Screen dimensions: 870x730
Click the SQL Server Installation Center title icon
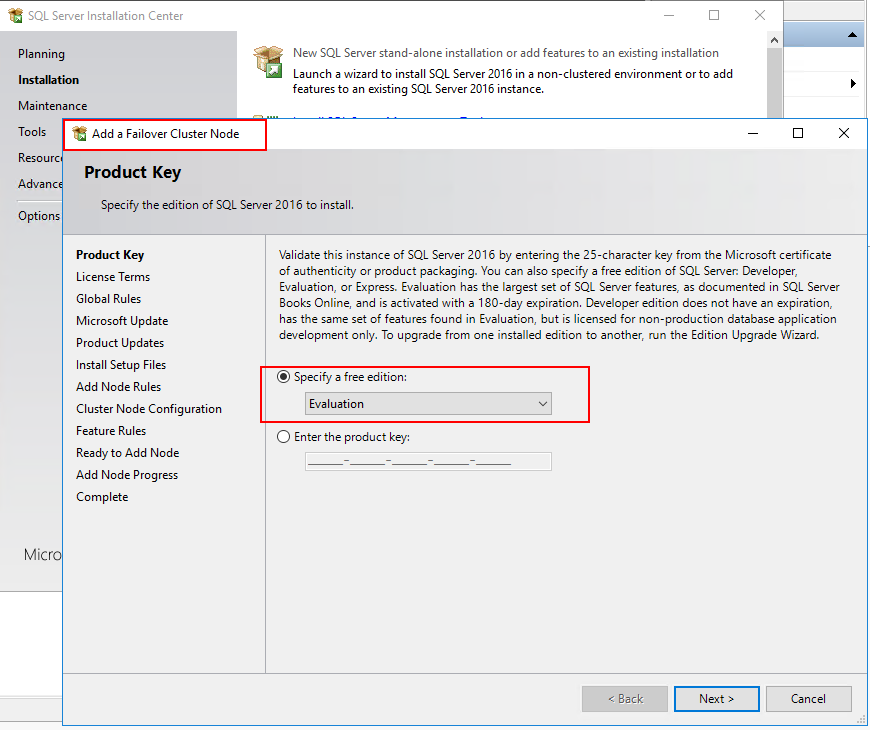click(16, 16)
